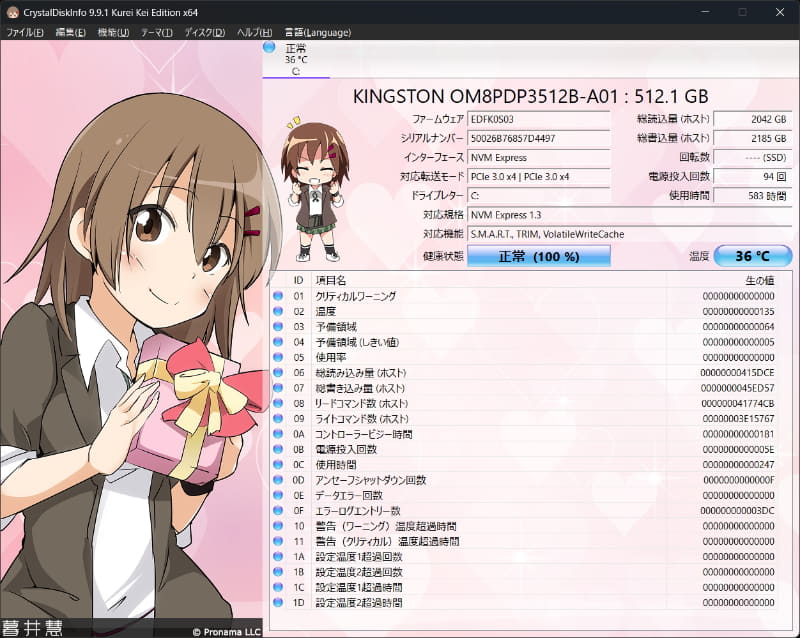The width and height of the screenshot is (800, 638).
Task: Click the blue status orb beside 正常 at top
Action: pyautogui.click(x=269, y=47)
